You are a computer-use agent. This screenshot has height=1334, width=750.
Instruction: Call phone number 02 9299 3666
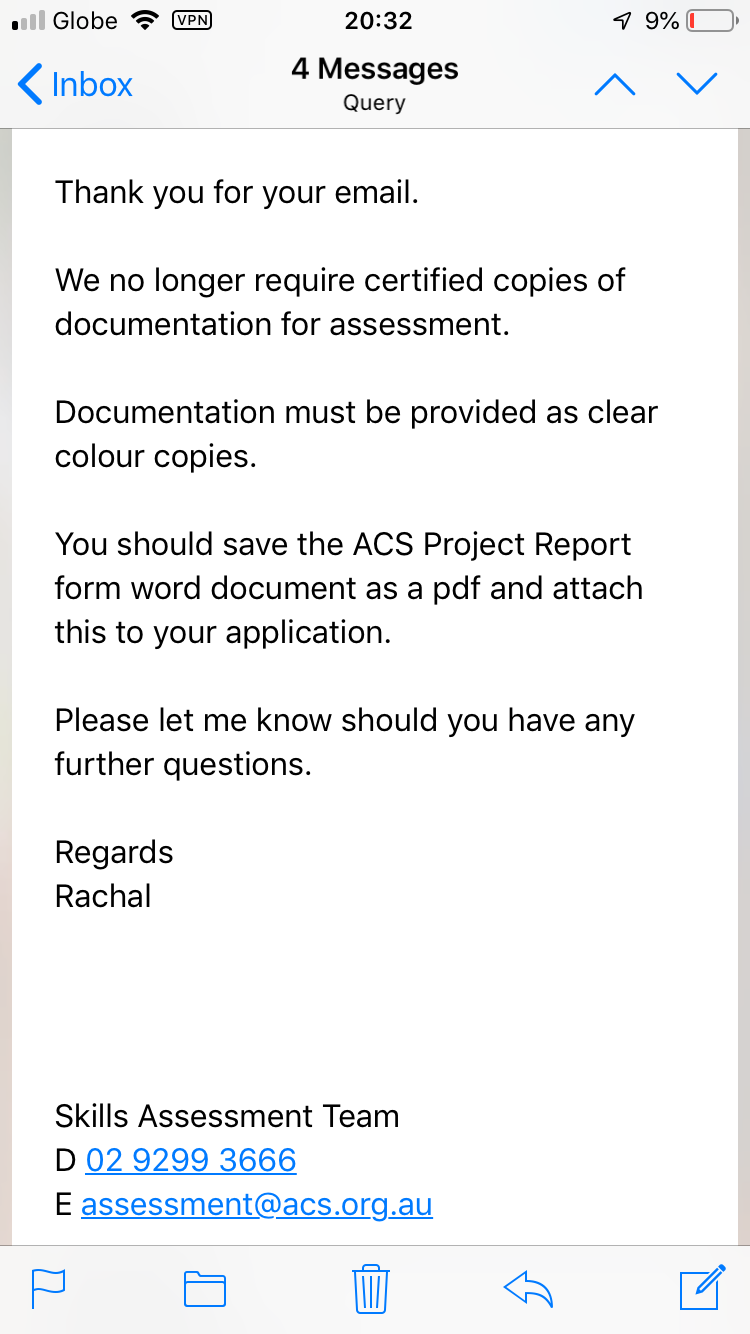click(x=191, y=1160)
